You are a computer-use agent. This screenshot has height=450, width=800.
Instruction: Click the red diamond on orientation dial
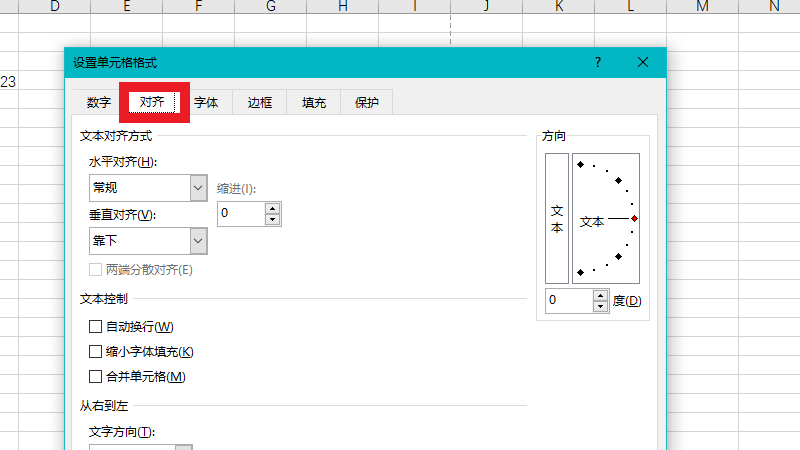[x=634, y=218]
